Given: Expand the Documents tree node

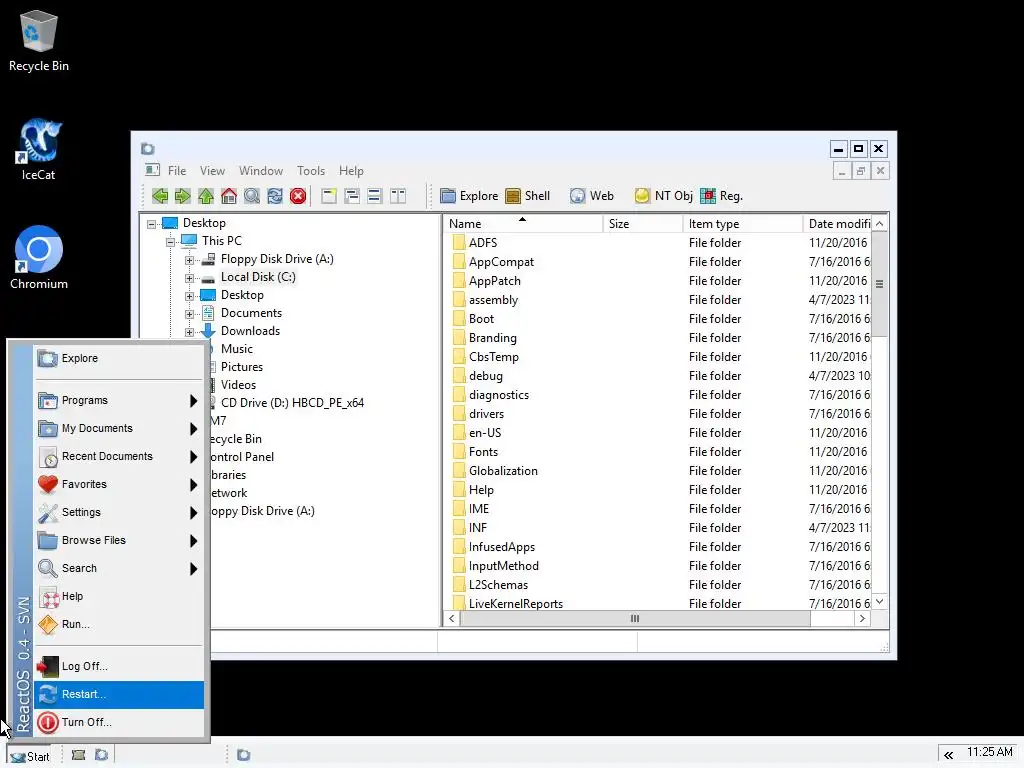Looking at the screenshot, I should pos(189,314).
